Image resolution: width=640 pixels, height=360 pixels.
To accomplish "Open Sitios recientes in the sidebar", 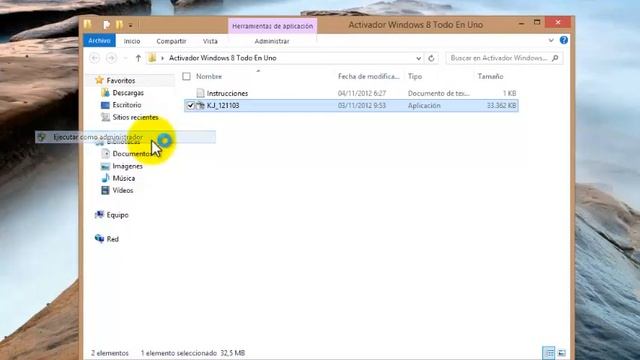I will [x=136, y=117].
